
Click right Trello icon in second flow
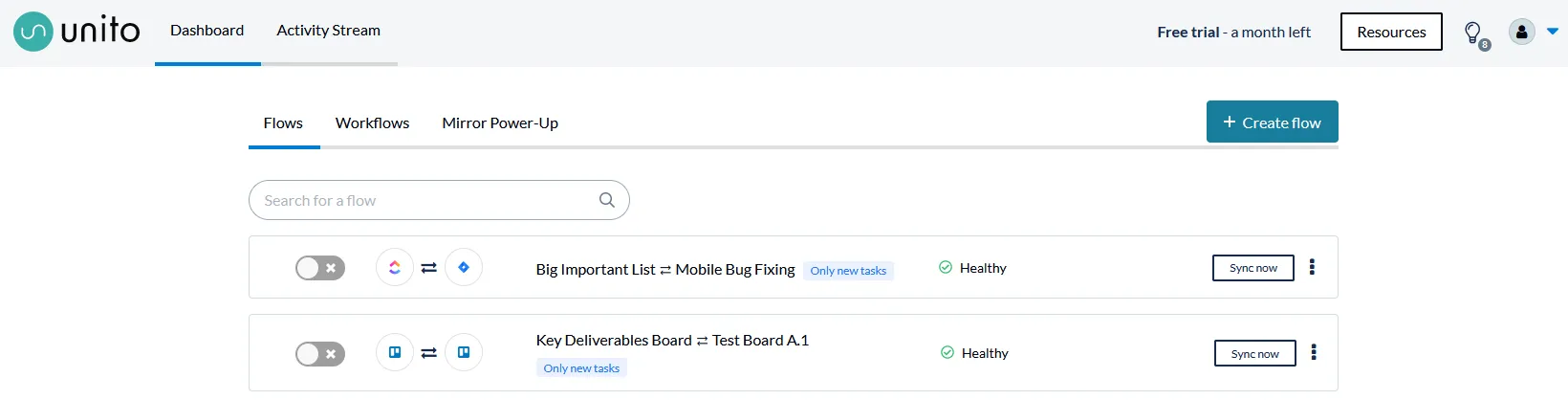pos(464,353)
